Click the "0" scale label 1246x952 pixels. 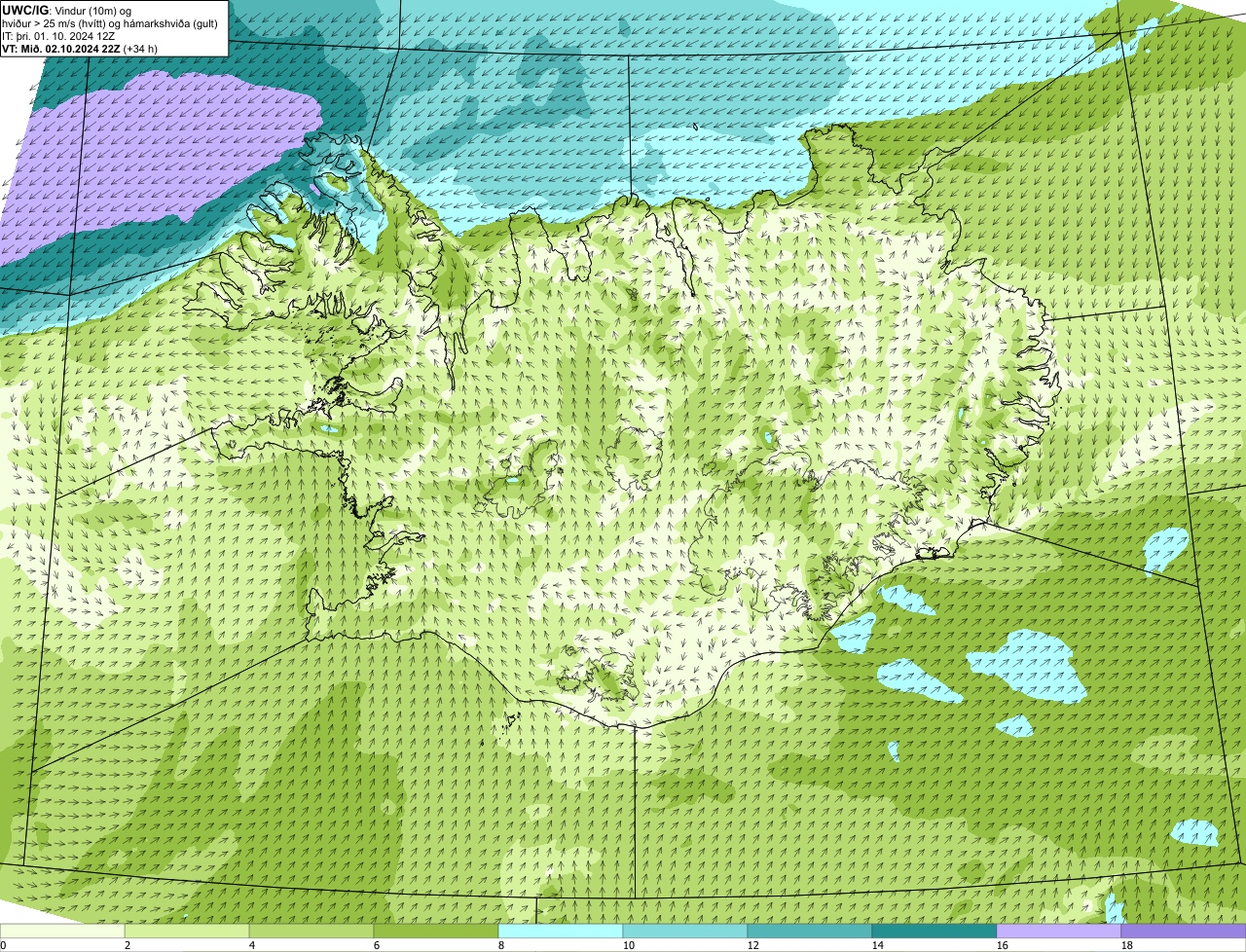tap(3, 945)
